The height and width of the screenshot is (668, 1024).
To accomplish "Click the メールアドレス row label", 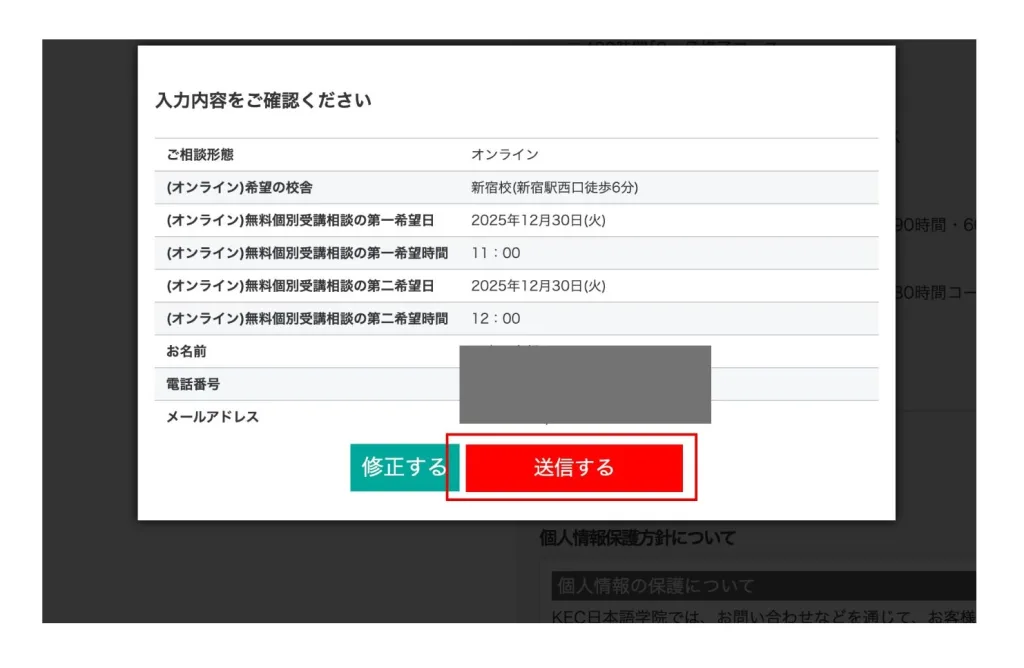I will [212, 417].
